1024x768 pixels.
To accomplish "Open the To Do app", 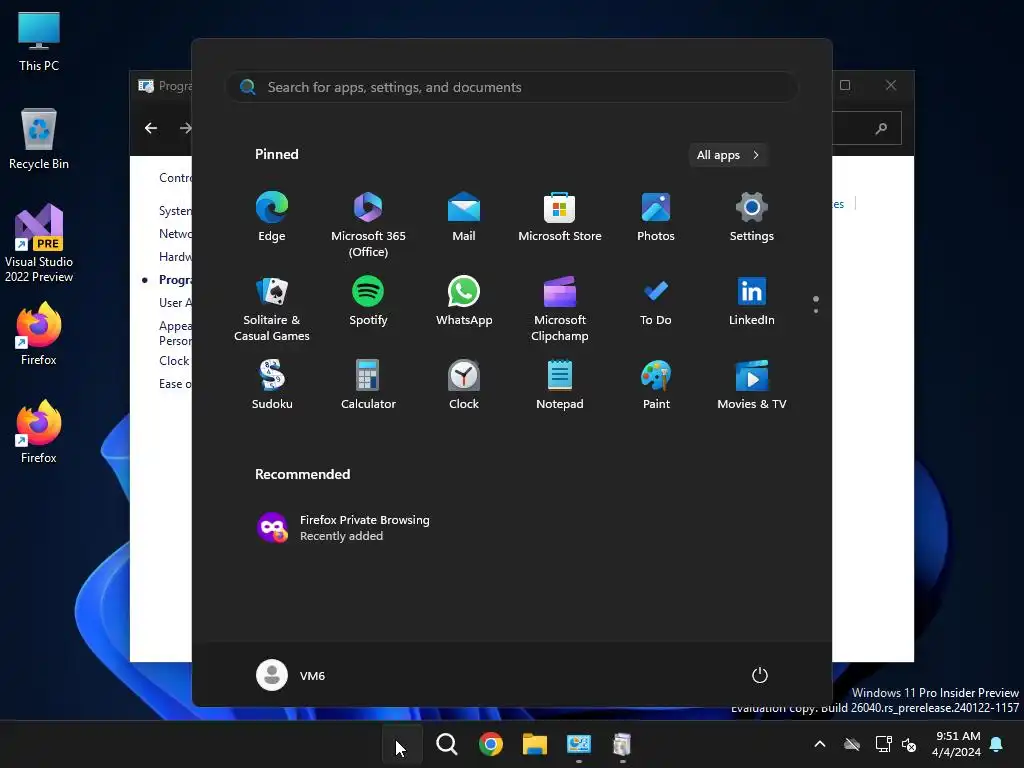I will [x=656, y=301].
